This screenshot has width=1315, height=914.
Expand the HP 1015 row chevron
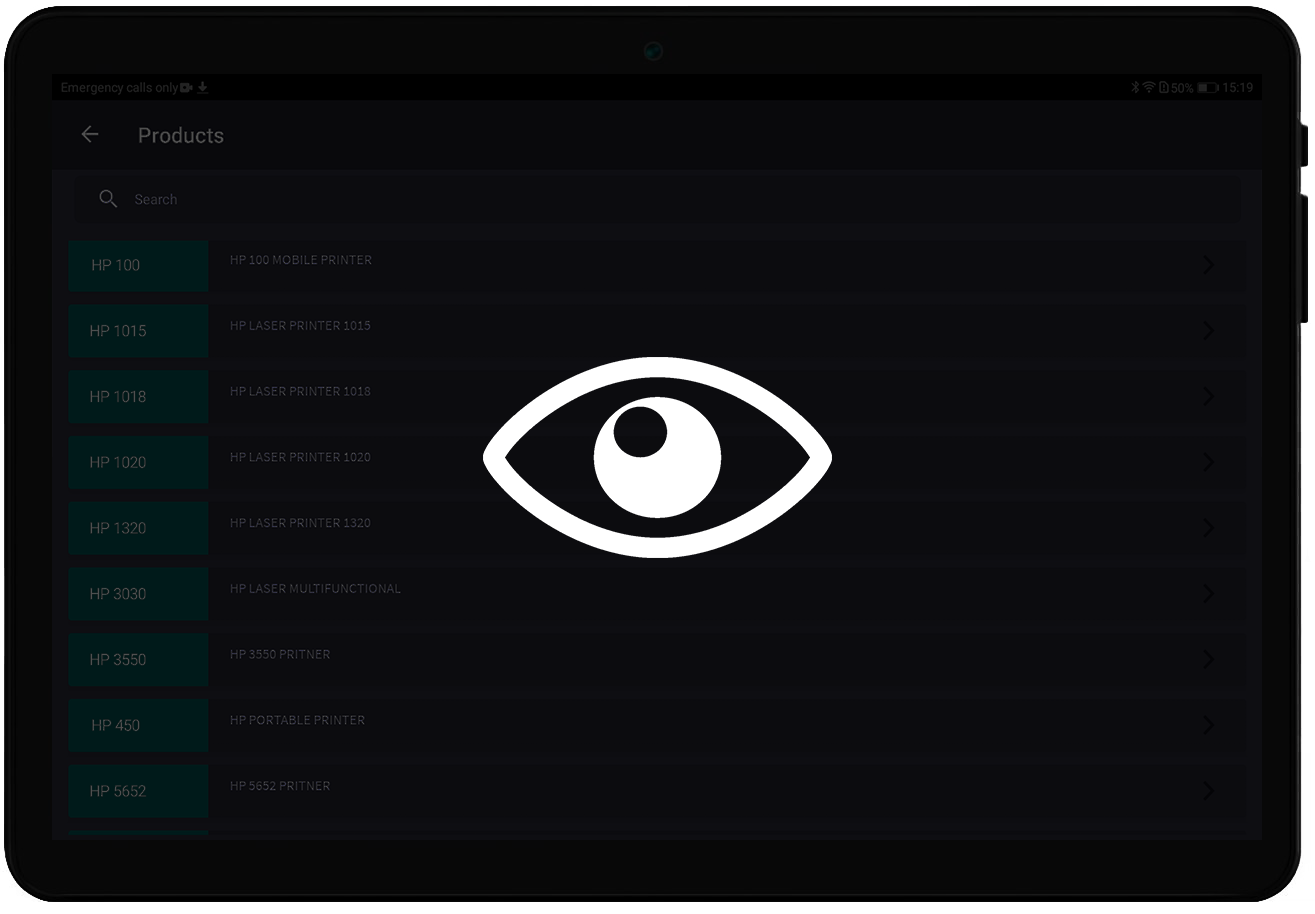click(x=1208, y=331)
